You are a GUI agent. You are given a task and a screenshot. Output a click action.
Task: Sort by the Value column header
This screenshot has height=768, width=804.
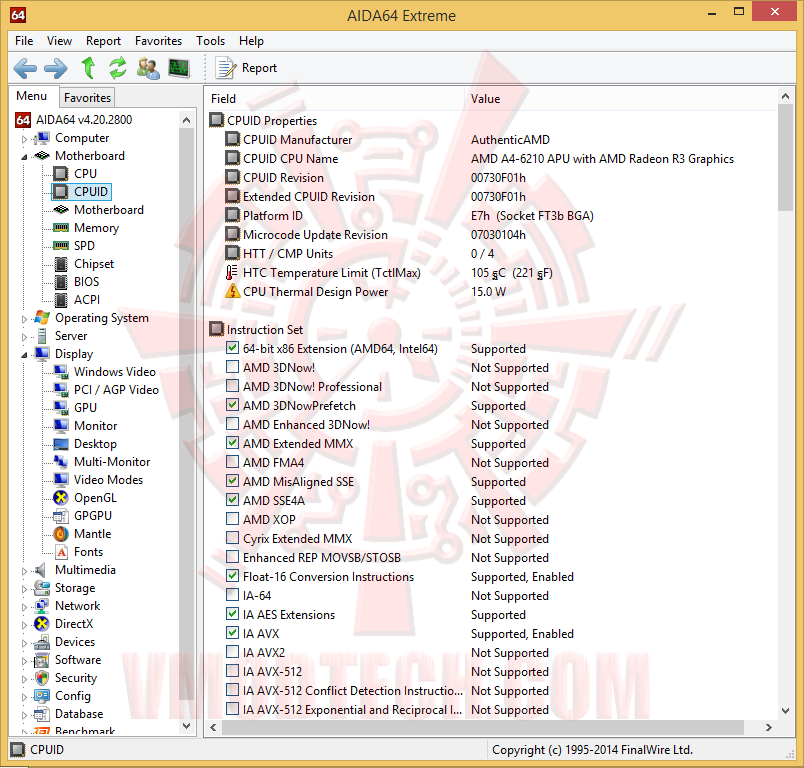(x=621, y=99)
